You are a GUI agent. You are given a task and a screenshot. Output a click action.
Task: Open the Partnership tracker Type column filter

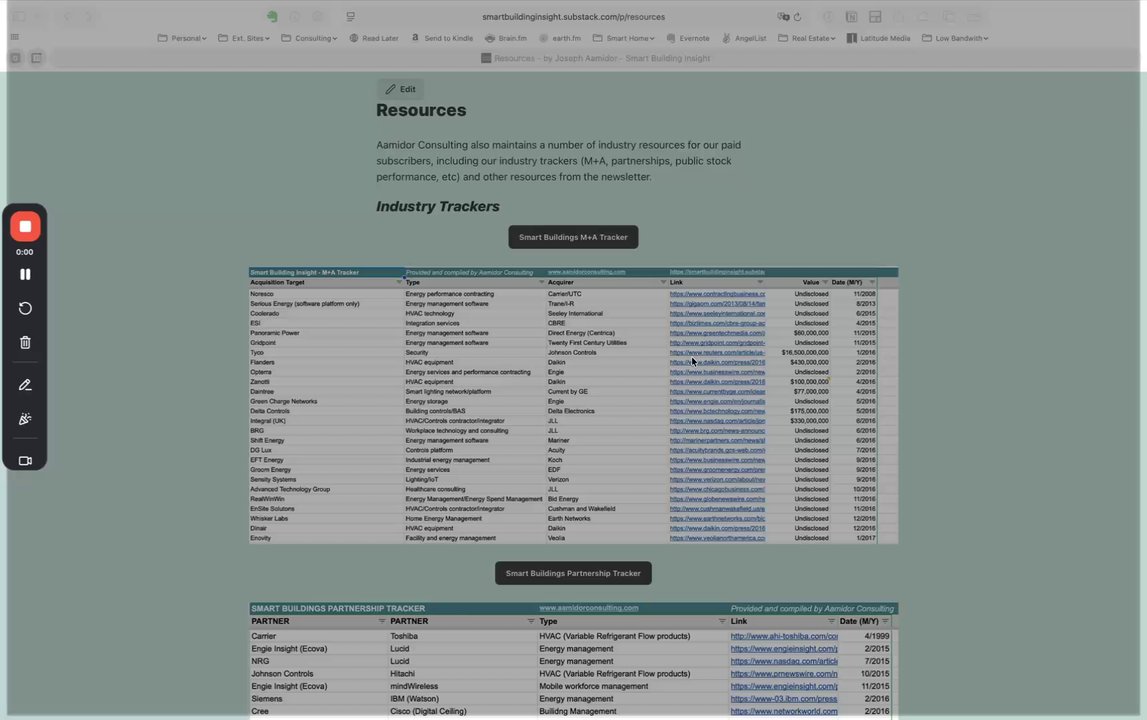(722, 621)
